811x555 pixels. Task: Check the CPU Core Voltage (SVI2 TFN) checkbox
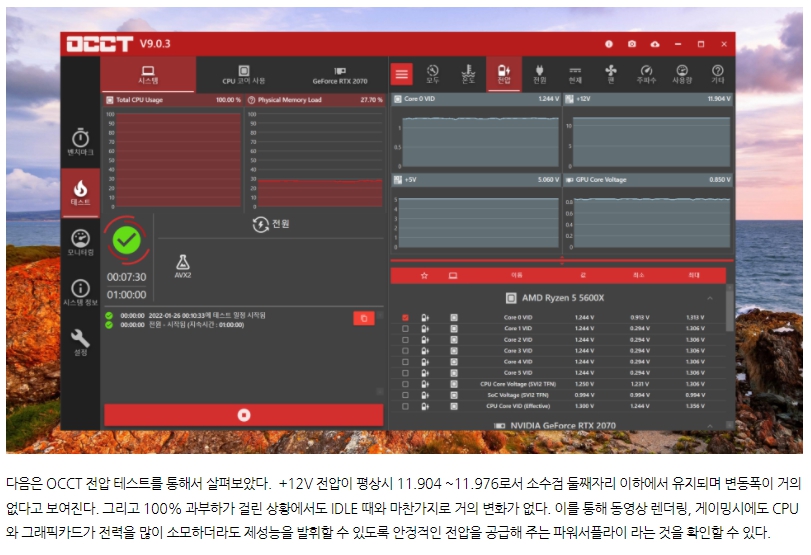tap(405, 384)
